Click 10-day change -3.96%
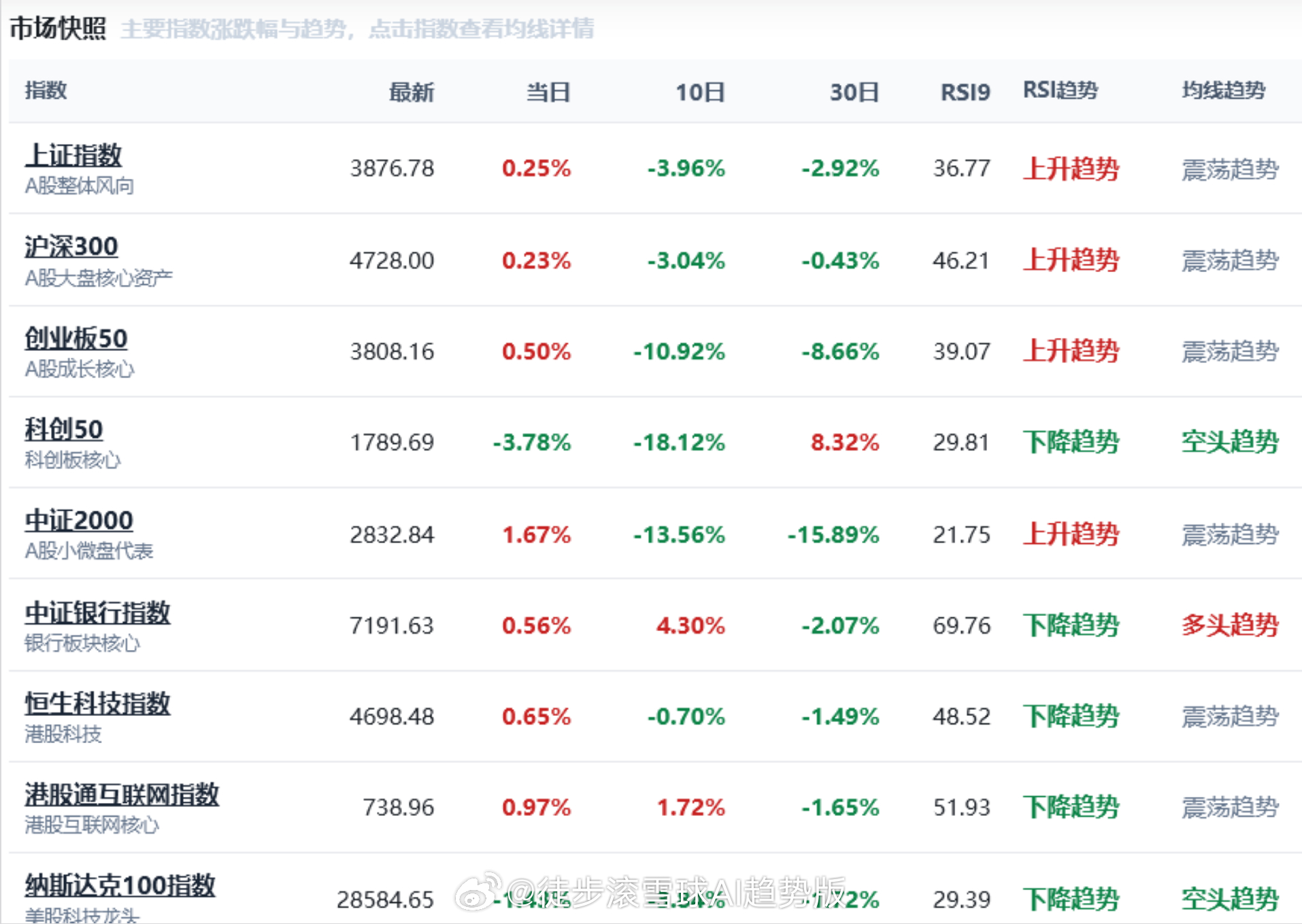Screen dimensions: 1302x924 686,168
